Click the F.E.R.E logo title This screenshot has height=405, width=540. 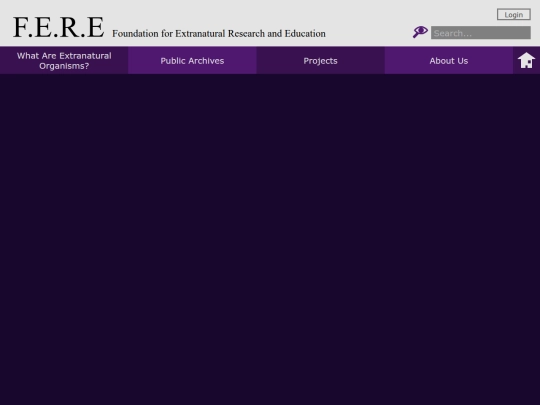pos(59,27)
